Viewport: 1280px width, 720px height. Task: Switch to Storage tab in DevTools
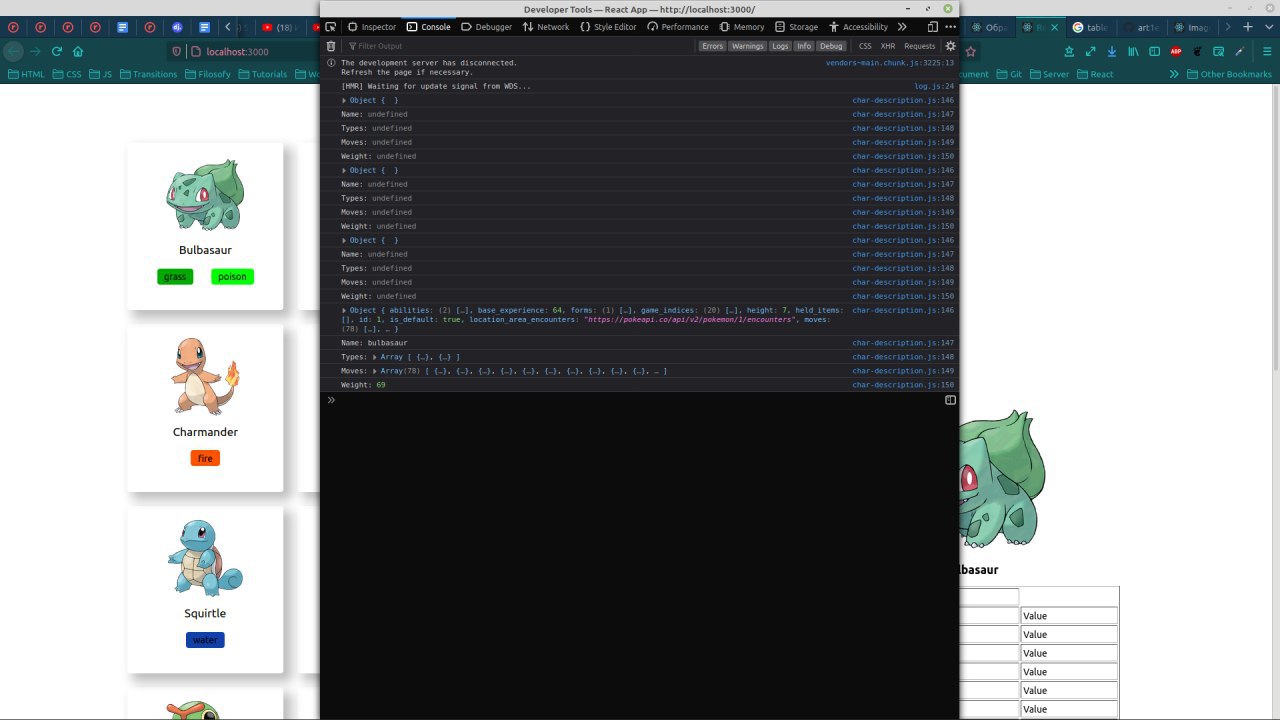(796, 27)
